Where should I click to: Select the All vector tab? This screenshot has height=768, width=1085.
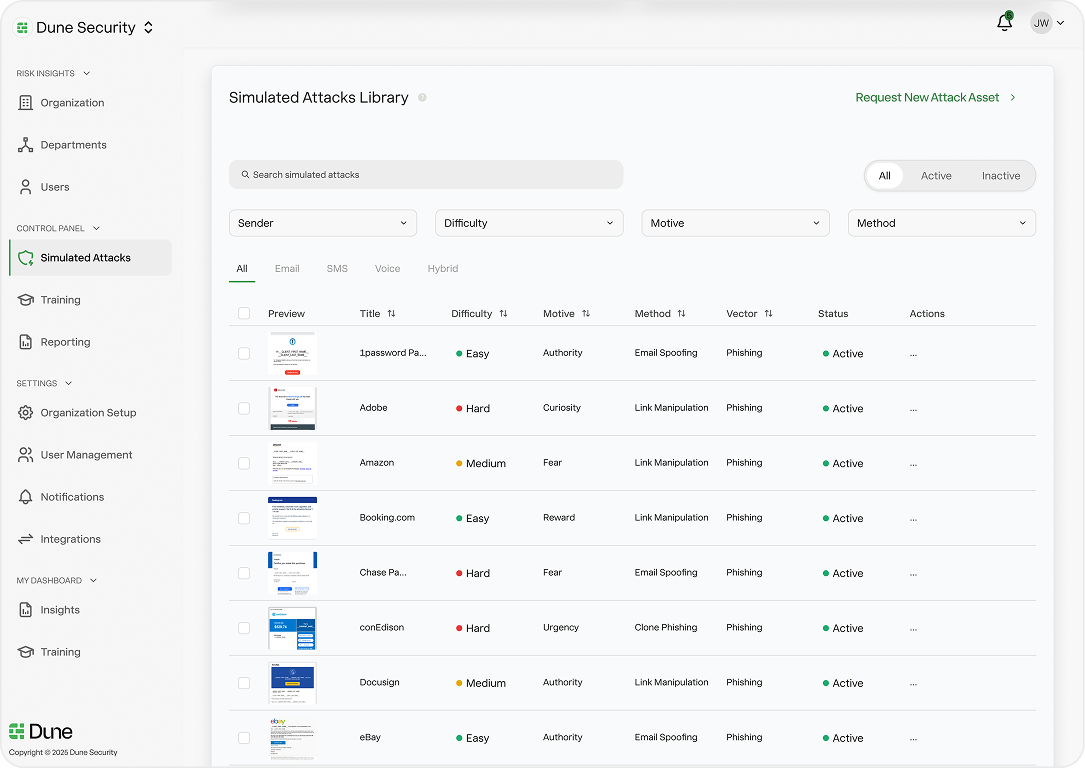coord(242,268)
